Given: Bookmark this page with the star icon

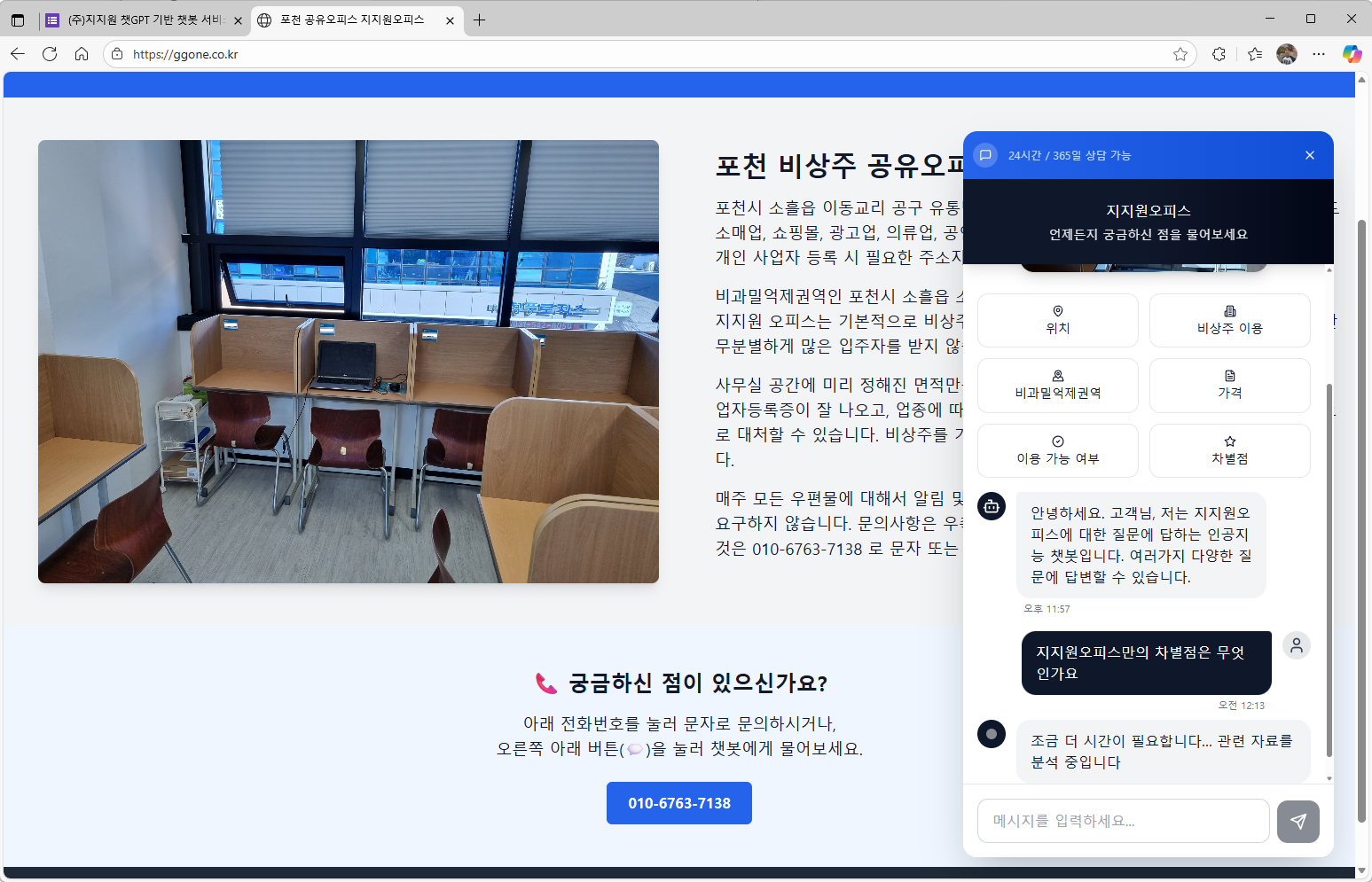Looking at the screenshot, I should (x=1180, y=54).
